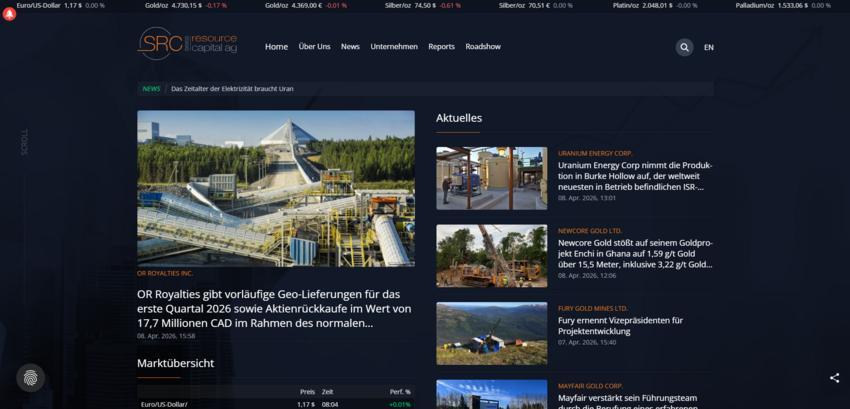Click the green NEWS ticker label
The width and height of the screenshot is (850, 409).
click(151, 88)
